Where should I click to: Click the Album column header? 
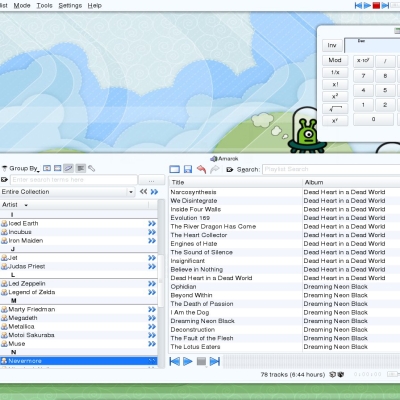click(351, 182)
